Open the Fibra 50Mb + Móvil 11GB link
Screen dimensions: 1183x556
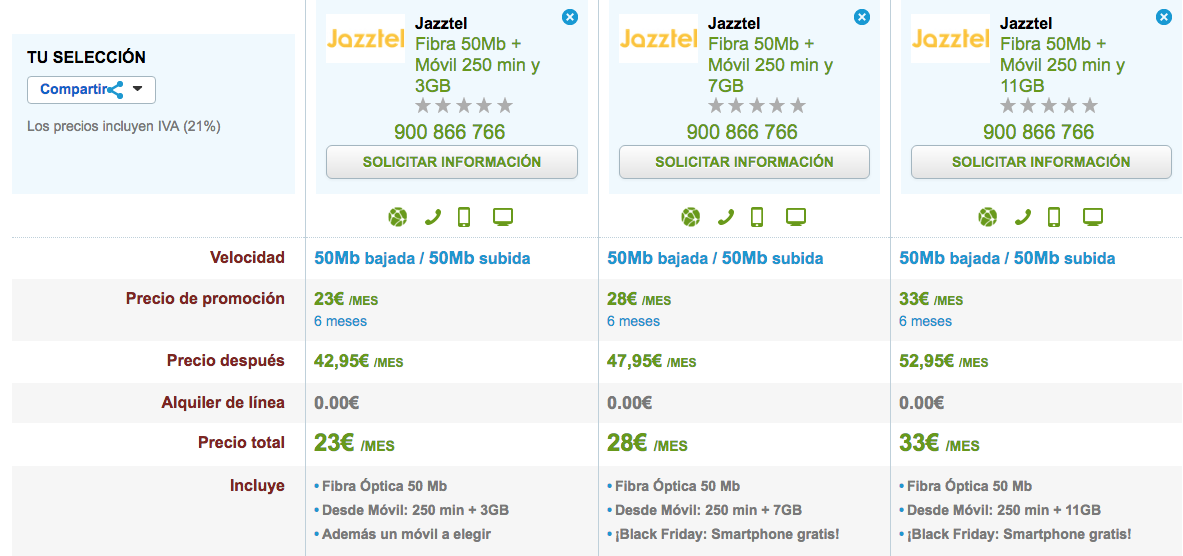[x=1062, y=65]
